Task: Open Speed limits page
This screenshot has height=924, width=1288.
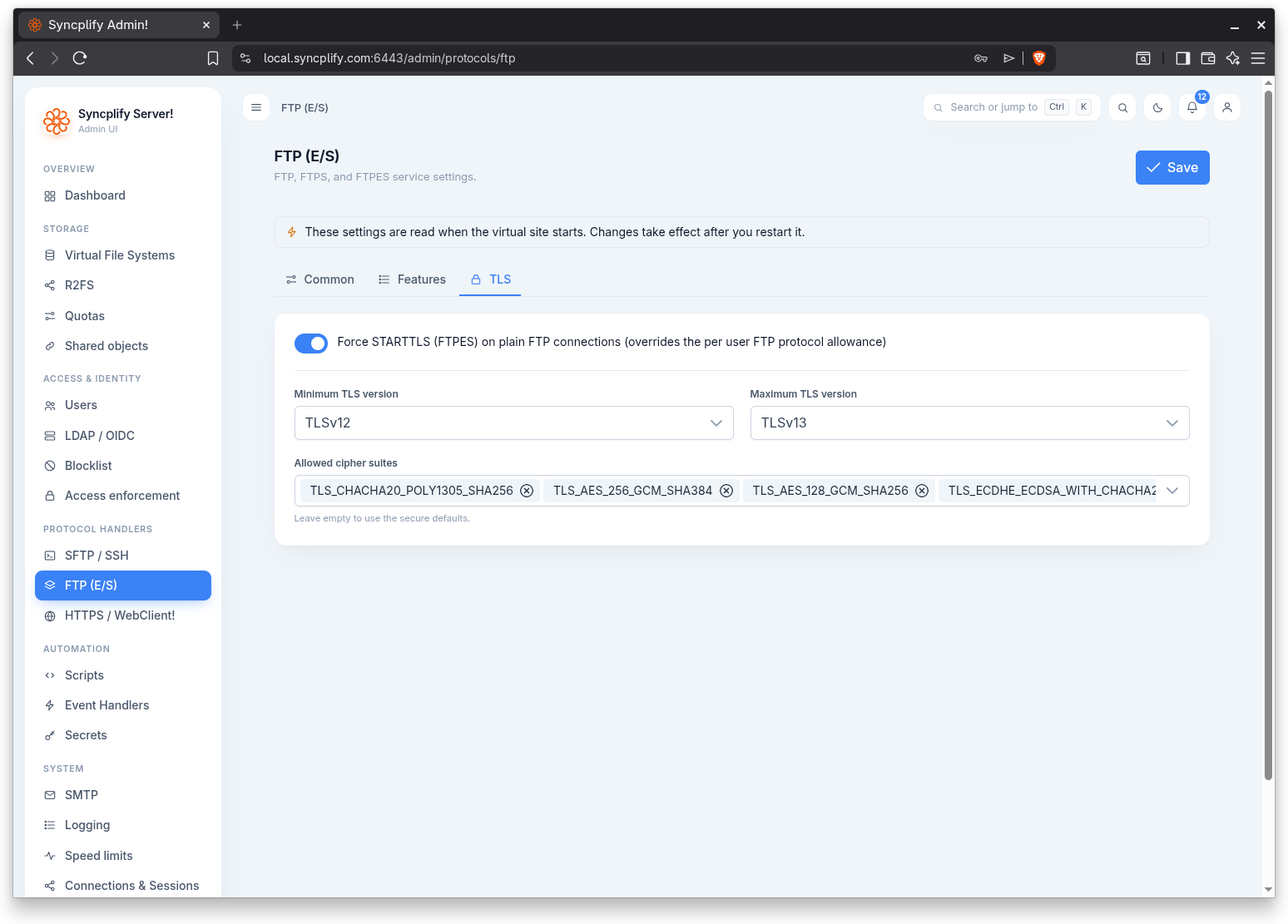Action: coord(123,856)
